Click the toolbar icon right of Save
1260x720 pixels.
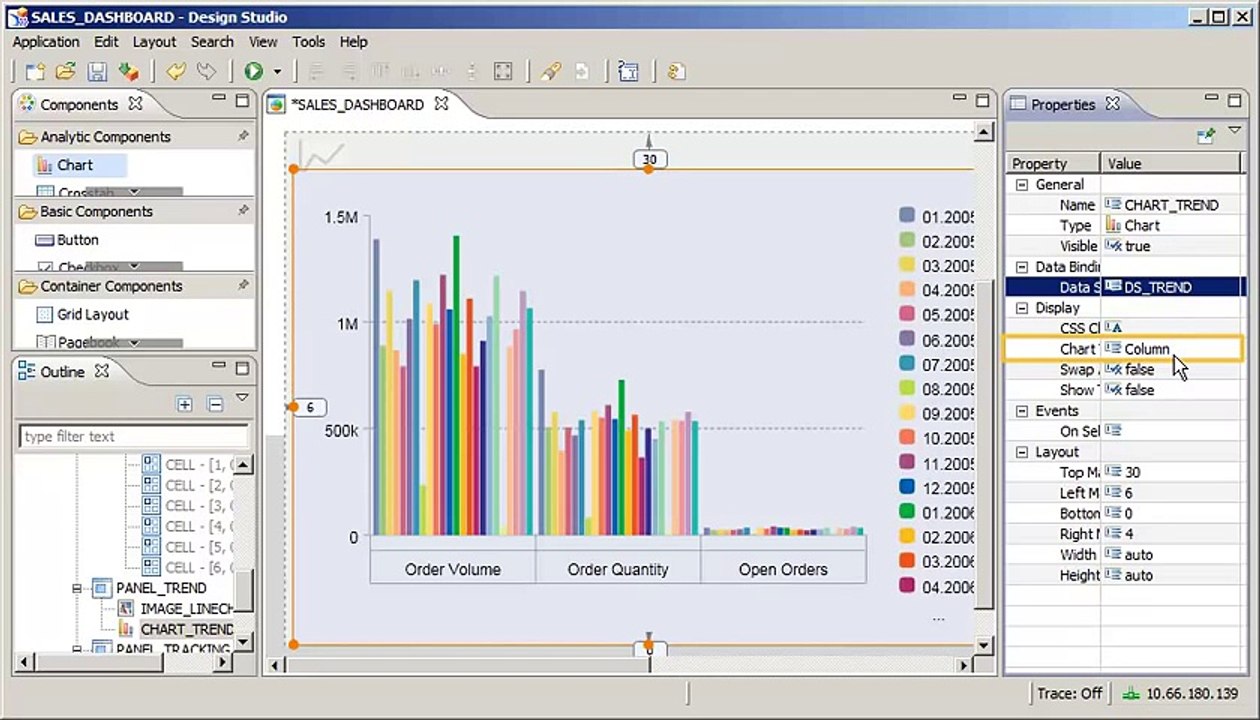(x=128, y=71)
